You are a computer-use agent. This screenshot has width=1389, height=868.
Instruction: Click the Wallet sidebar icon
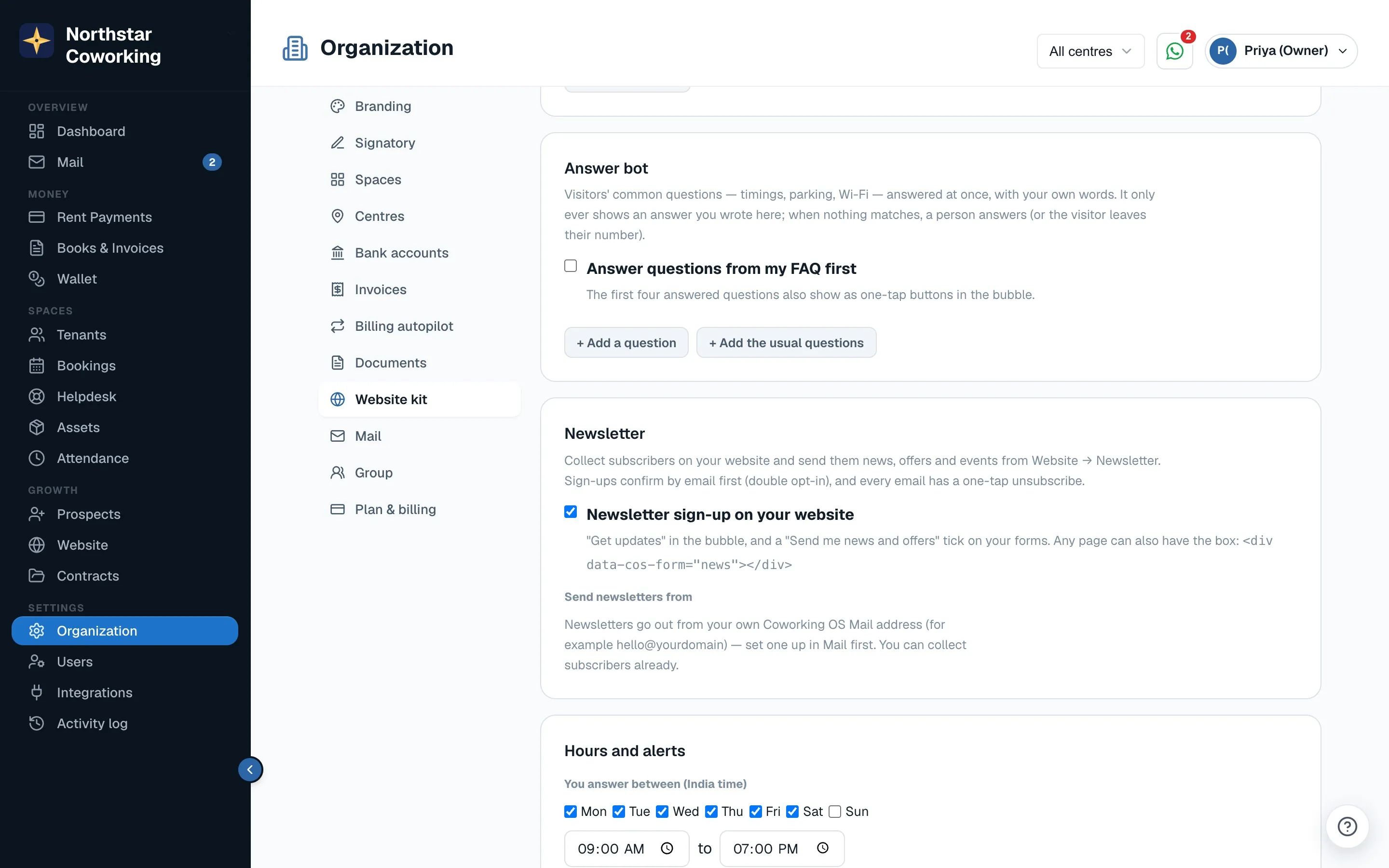(37, 279)
